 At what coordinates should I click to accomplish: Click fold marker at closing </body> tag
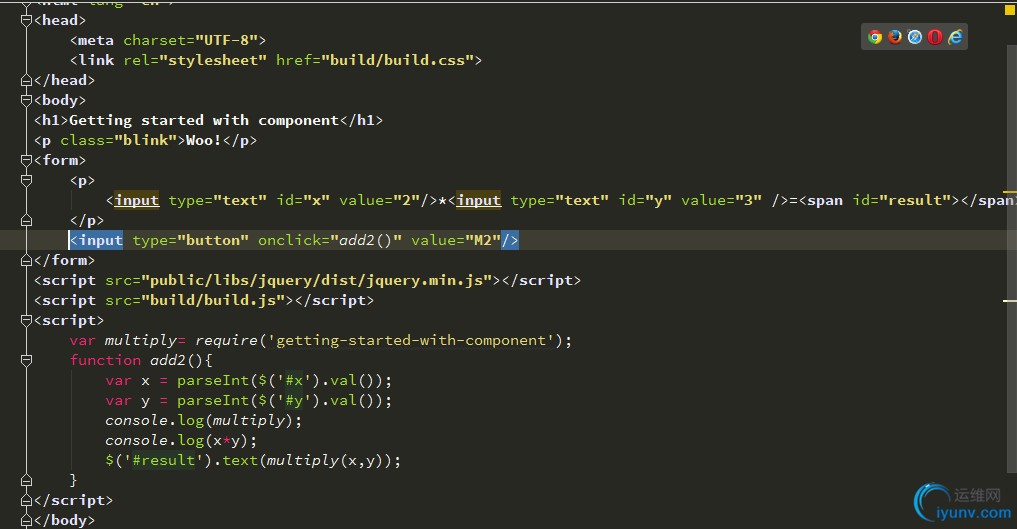(27, 521)
